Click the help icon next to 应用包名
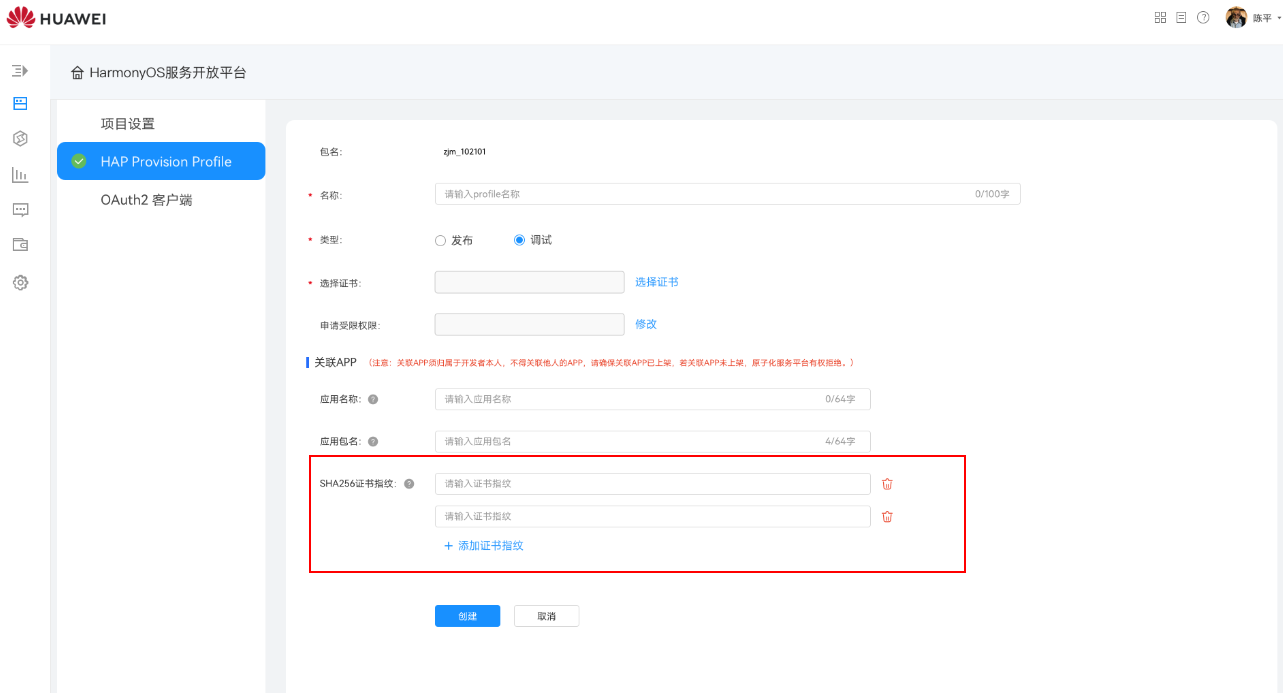 tap(373, 441)
